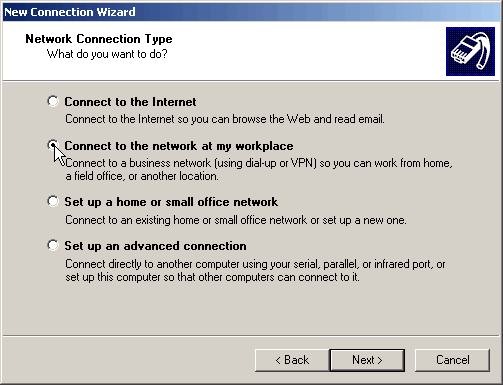Click bold 'Connect to the network at my workplace' label

(179, 146)
